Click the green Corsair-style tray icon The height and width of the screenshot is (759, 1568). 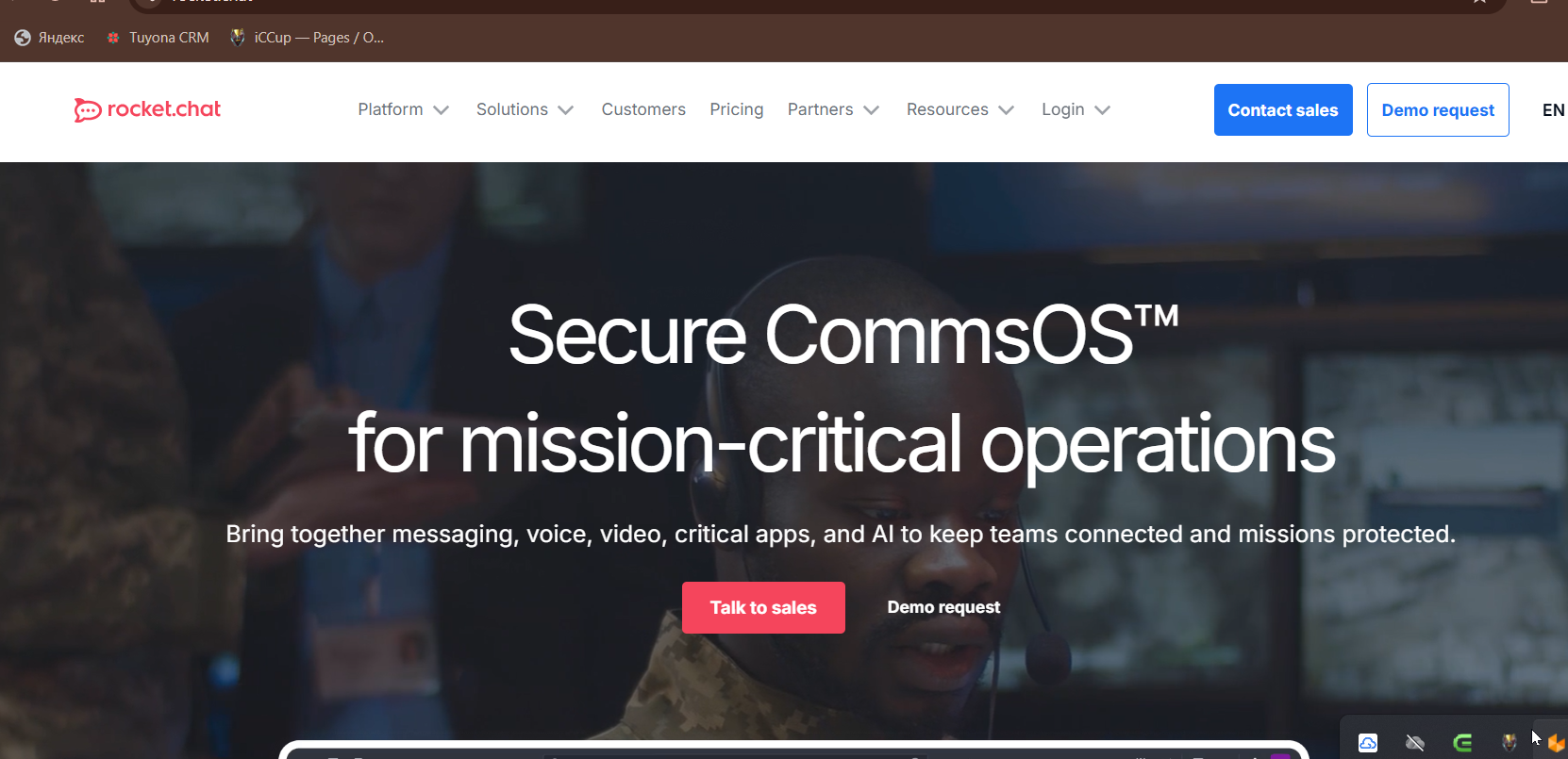[1462, 743]
